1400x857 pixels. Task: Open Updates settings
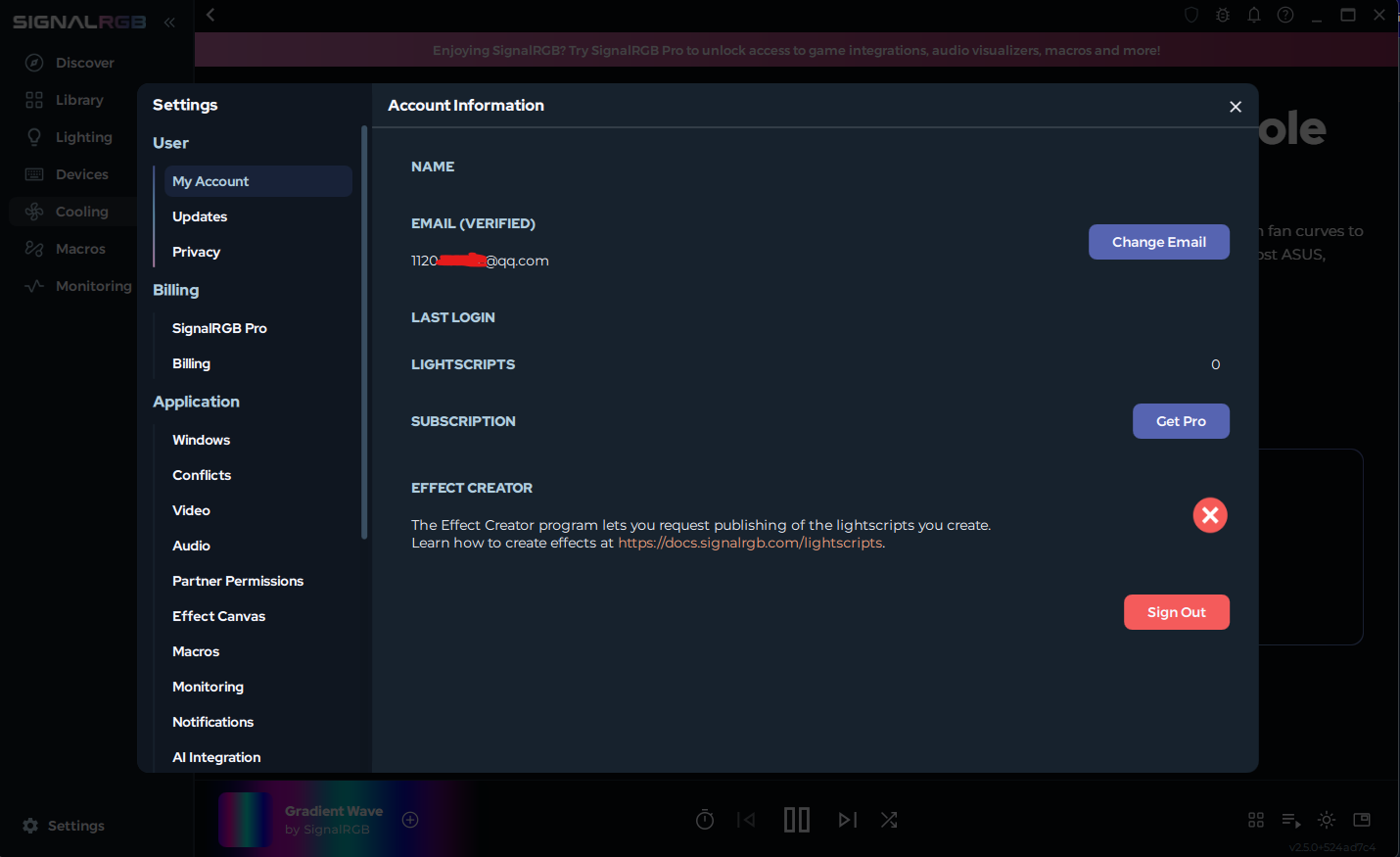pos(200,216)
